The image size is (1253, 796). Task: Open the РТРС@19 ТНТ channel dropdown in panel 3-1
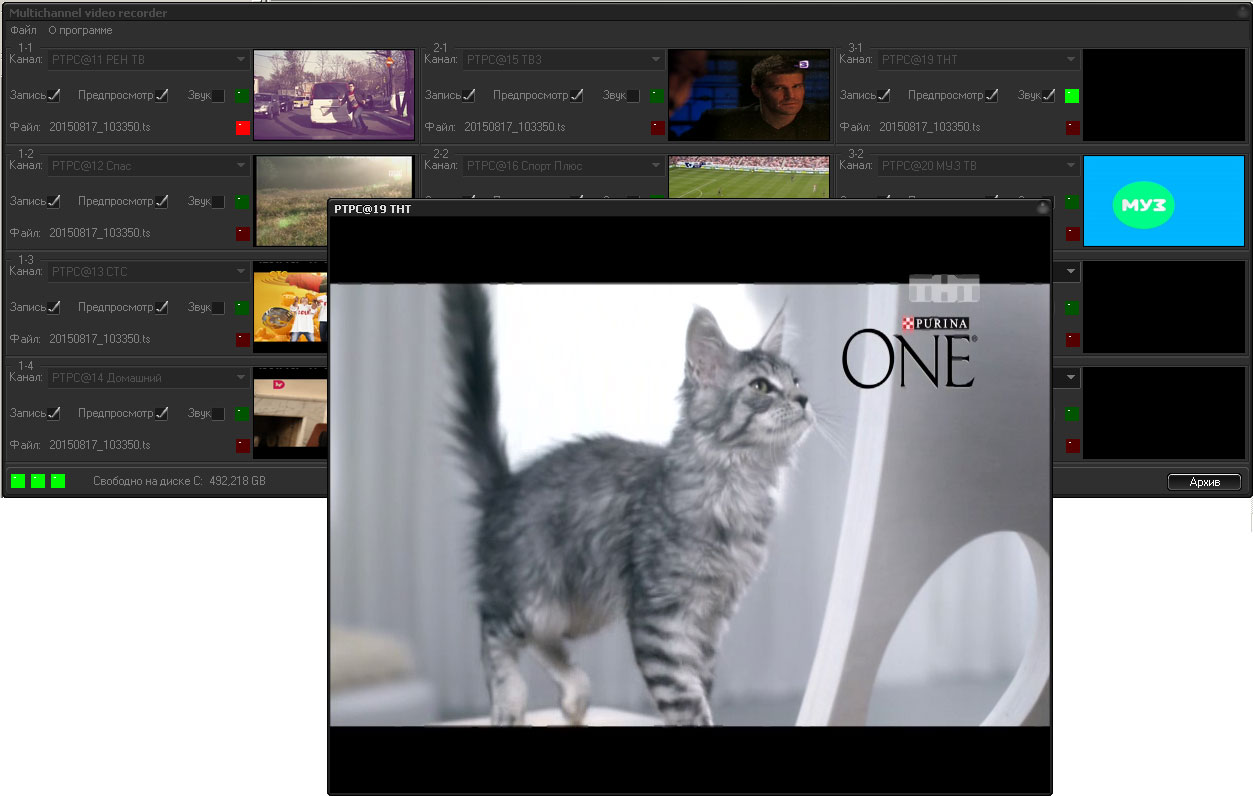978,60
